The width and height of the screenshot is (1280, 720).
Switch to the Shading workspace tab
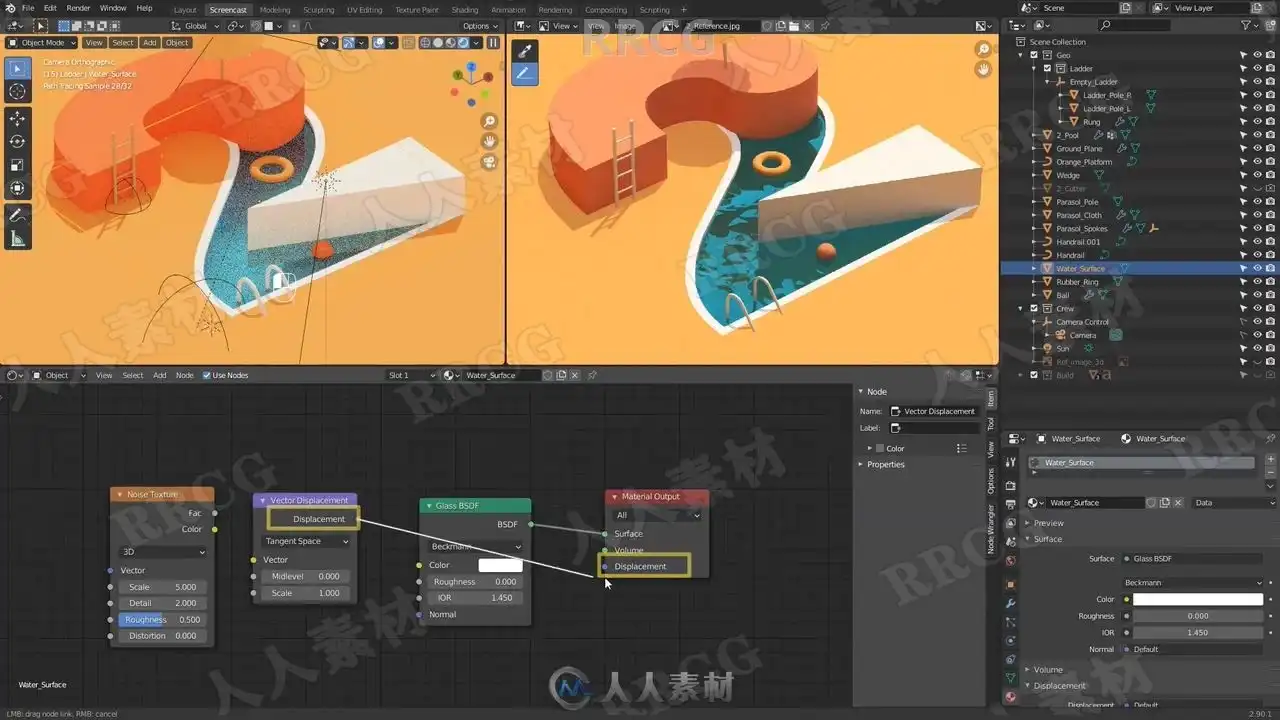click(465, 10)
